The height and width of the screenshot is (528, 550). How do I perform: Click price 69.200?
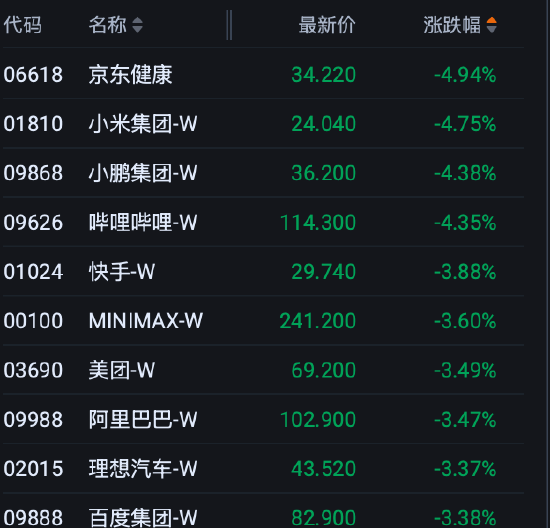point(323,370)
